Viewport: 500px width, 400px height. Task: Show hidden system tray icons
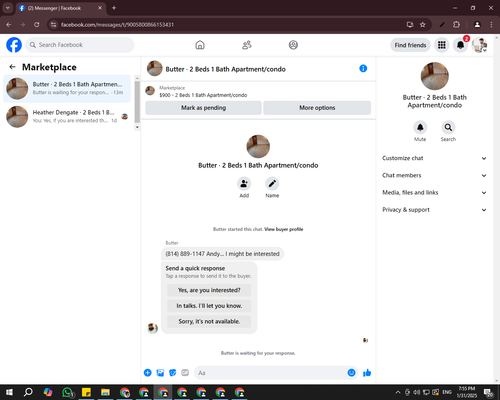pyautogui.click(x=398, y=392)
